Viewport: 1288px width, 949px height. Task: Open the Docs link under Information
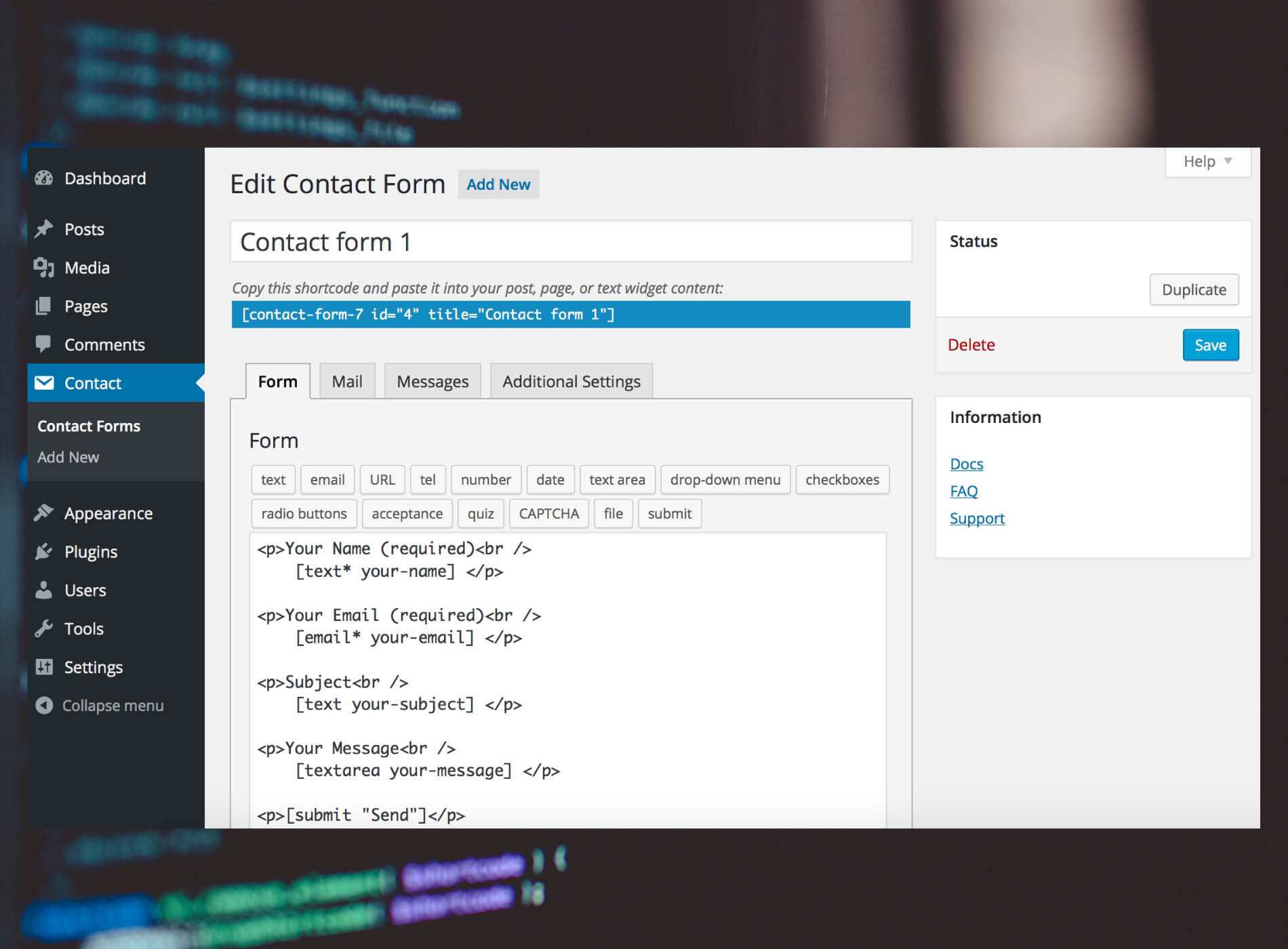966,464
